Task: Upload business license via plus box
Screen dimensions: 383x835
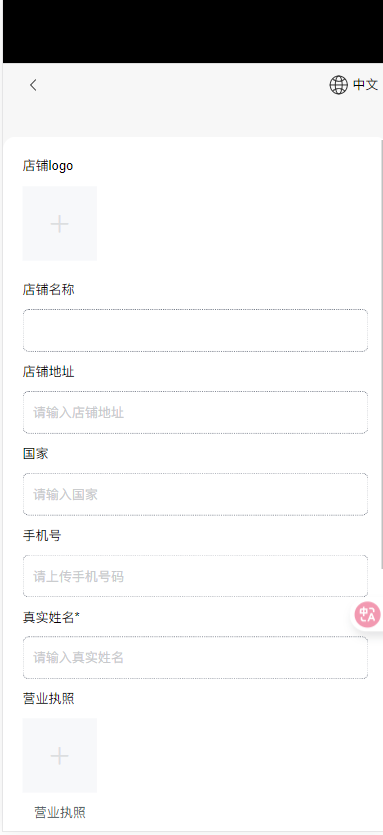Action: pyautogui.click(x=60, y=756)
